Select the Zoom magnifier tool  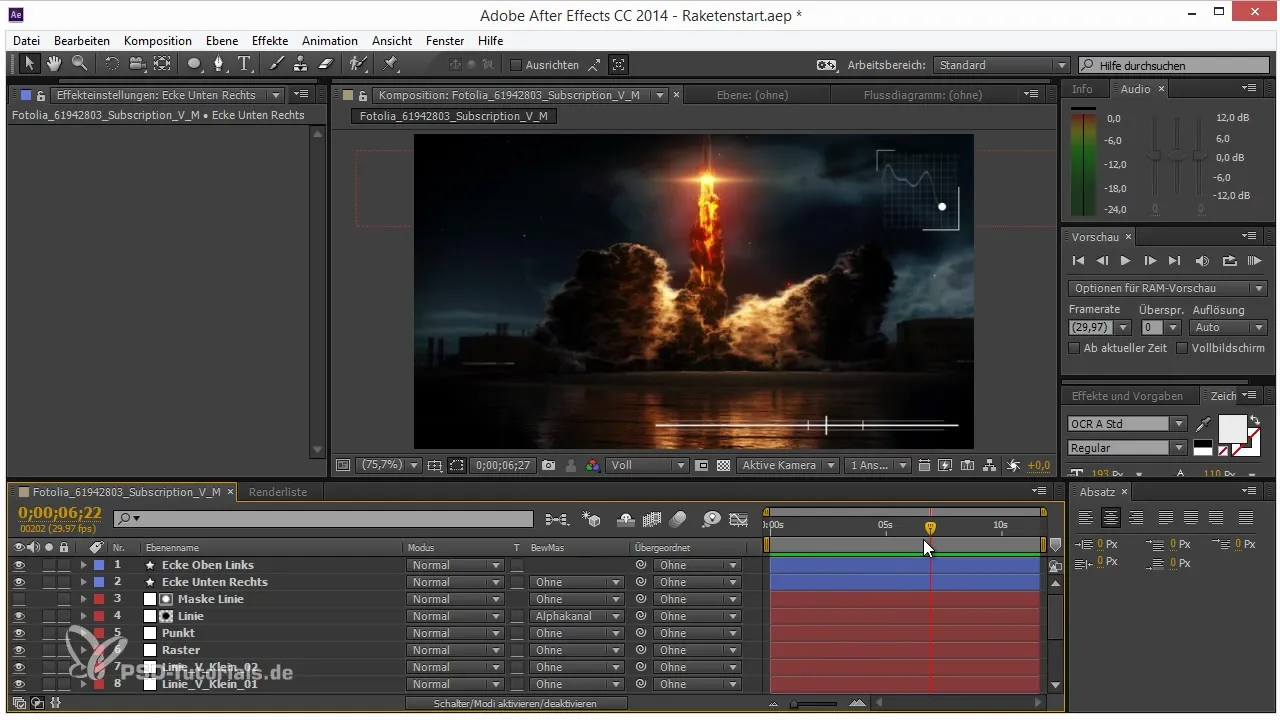pos(78,64)
